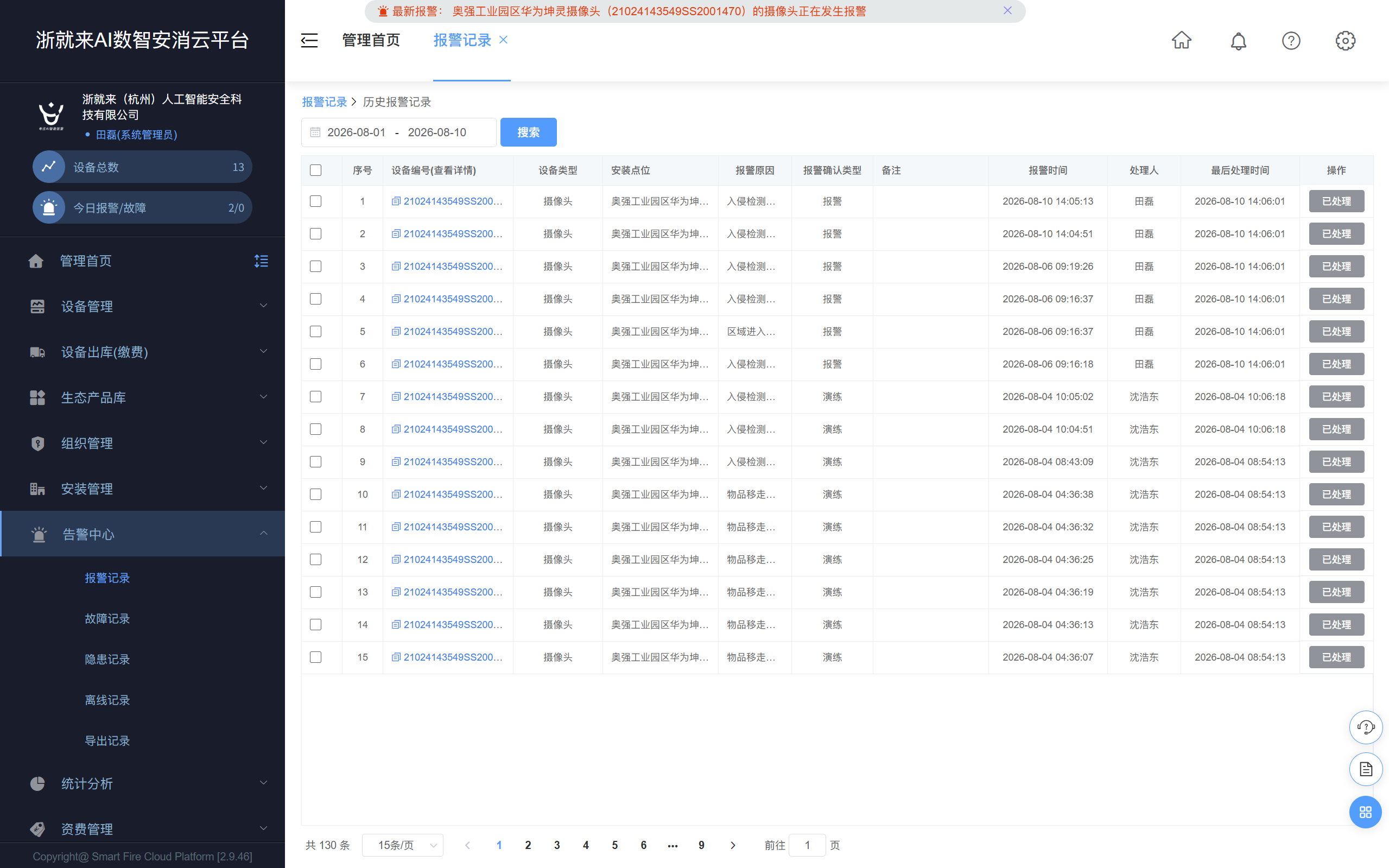Click the sort icon beside 管理首页
Image resolution: width=1389 pixels, height=868 pixels.
point(261,261)
